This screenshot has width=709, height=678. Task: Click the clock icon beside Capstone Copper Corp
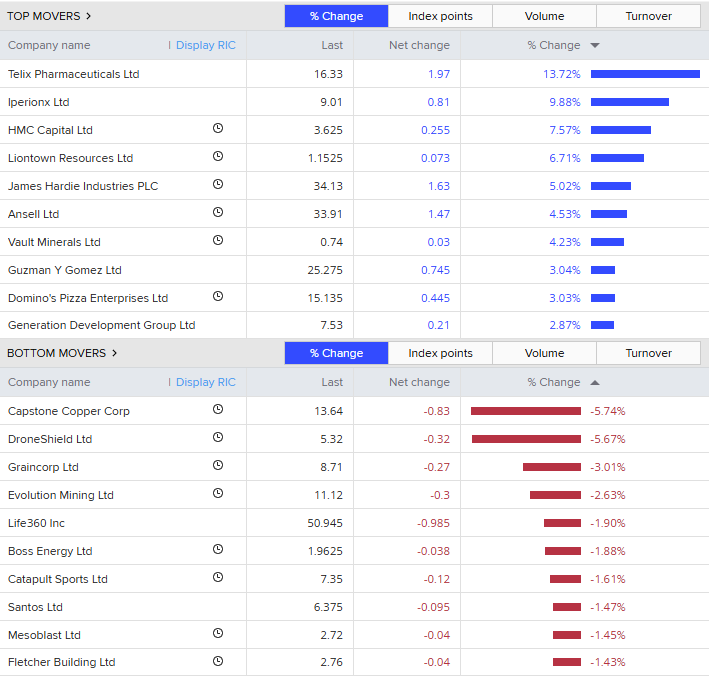(x=218, y=410)
